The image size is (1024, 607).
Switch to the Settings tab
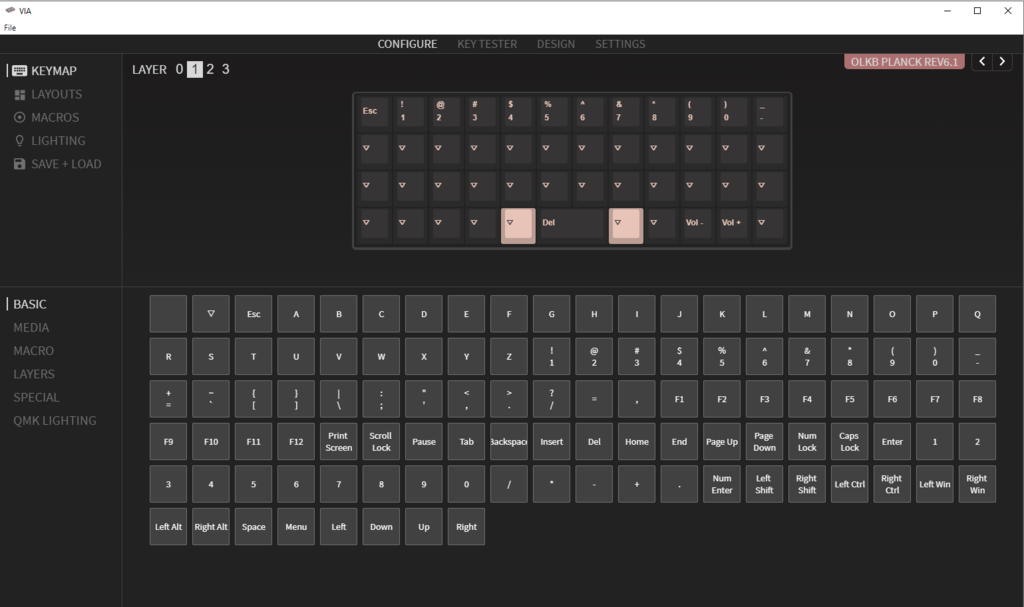620,44
